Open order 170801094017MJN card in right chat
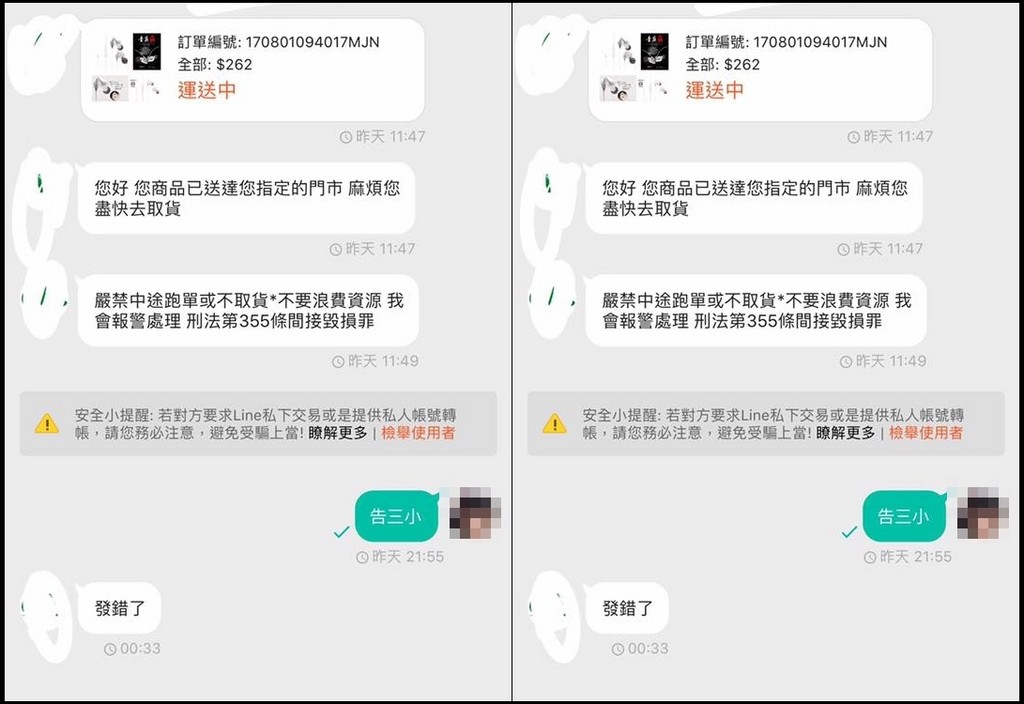Image resolution: width=1024 pixels, height=704 pixels. (x=761, y=70)
